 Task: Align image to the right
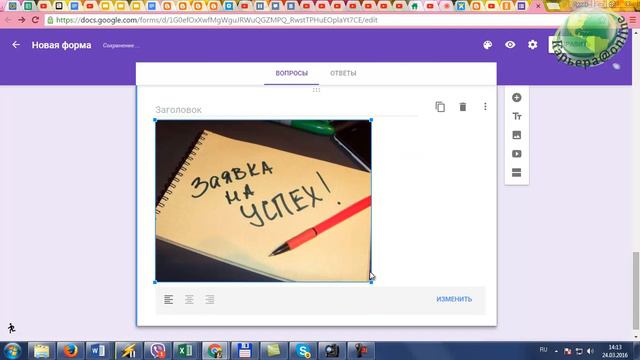pos(210,299)
